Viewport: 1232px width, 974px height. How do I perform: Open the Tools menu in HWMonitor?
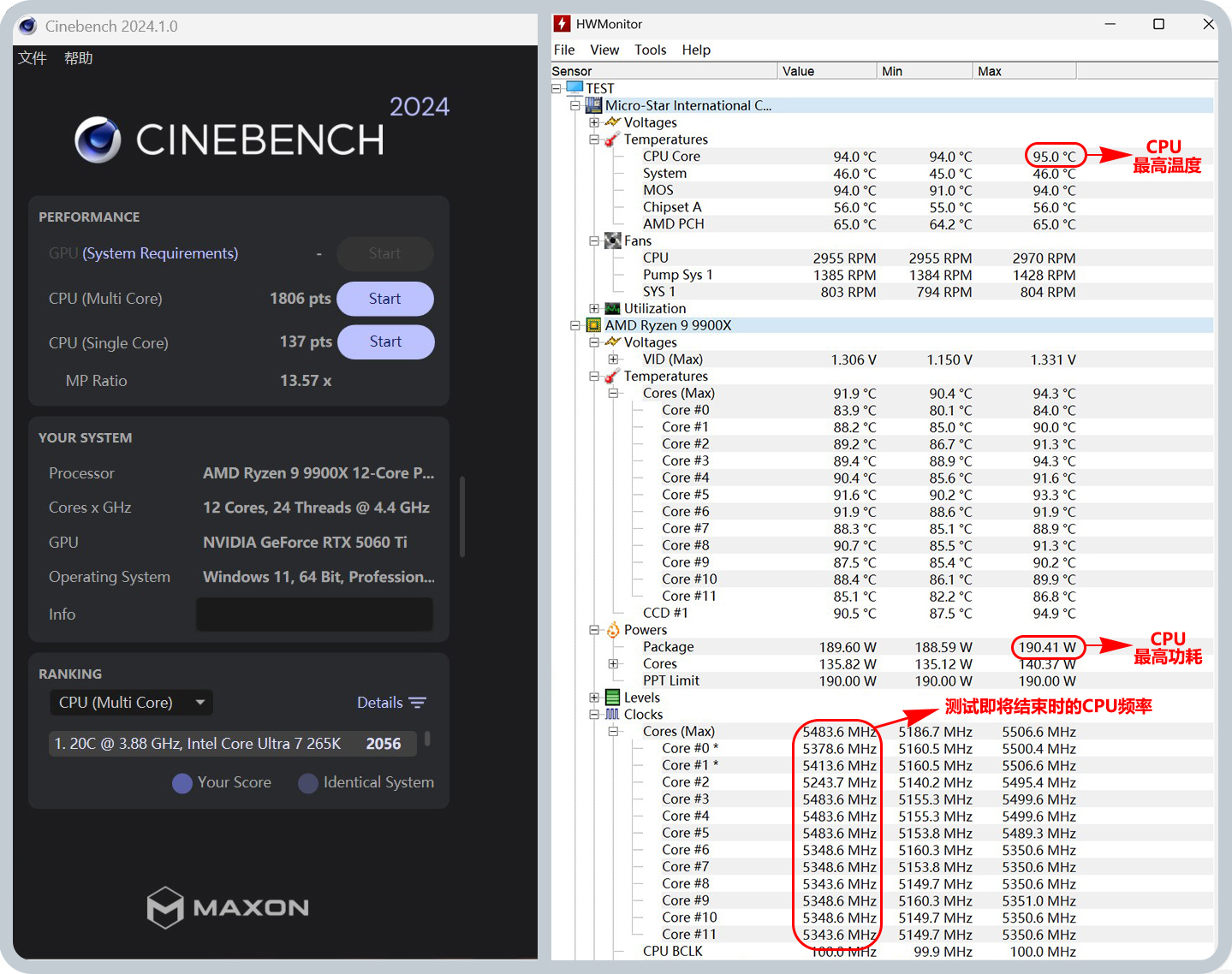tap(651, 50)
